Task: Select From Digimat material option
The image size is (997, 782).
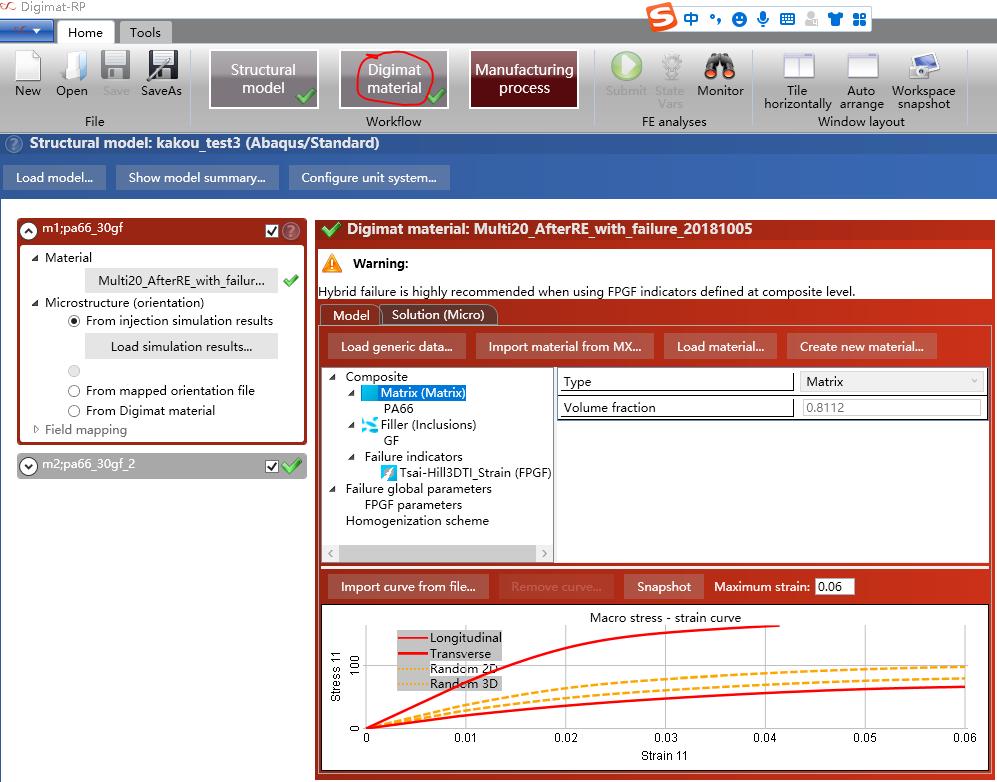Action: pyautogui.click(x=74, y=411)
